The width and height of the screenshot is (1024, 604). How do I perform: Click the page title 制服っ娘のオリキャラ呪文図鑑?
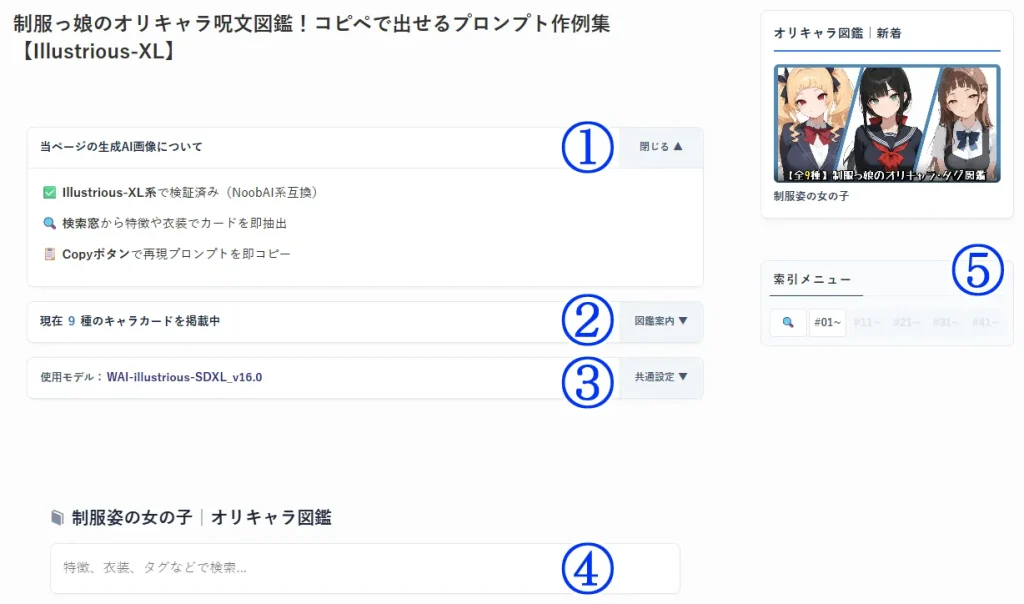tap(312, 37)
